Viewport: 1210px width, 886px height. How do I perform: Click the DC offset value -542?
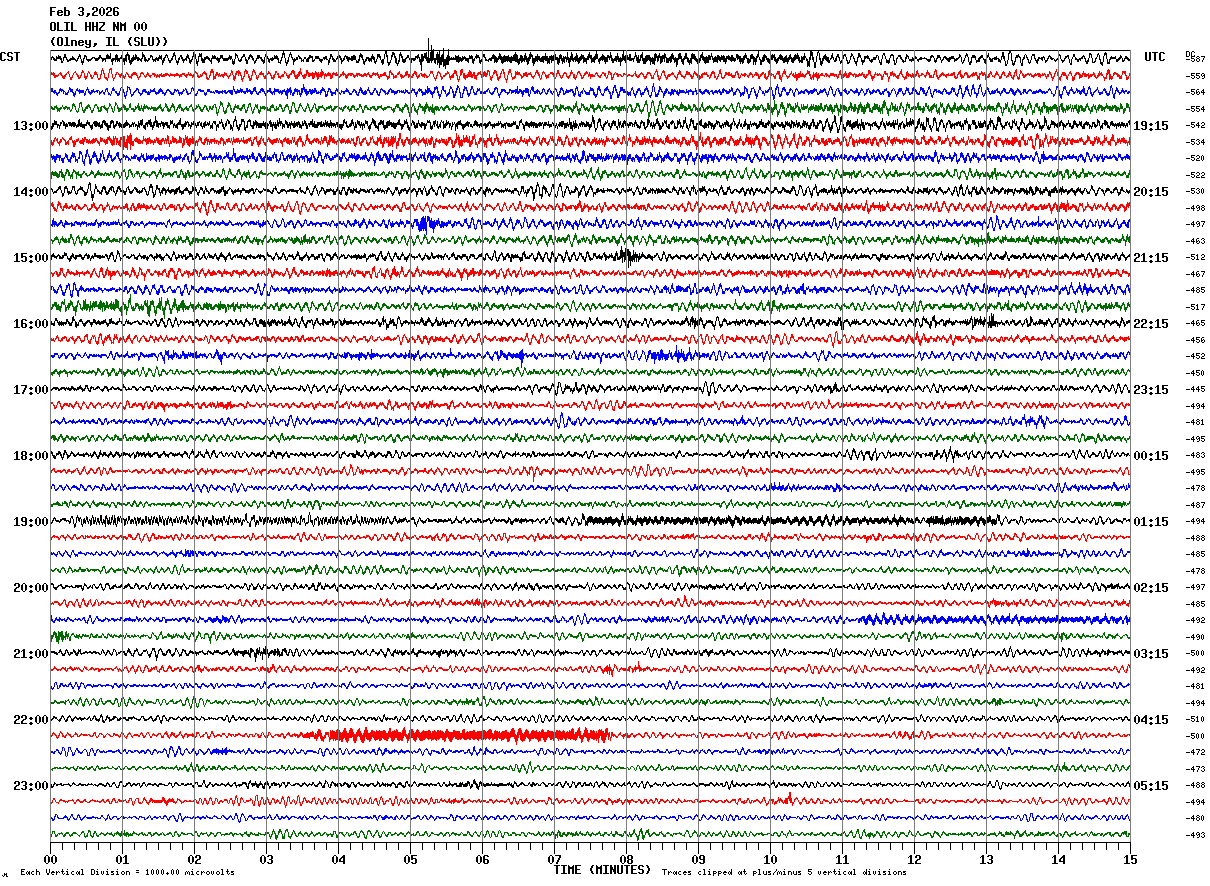(x=1195, y=125)
